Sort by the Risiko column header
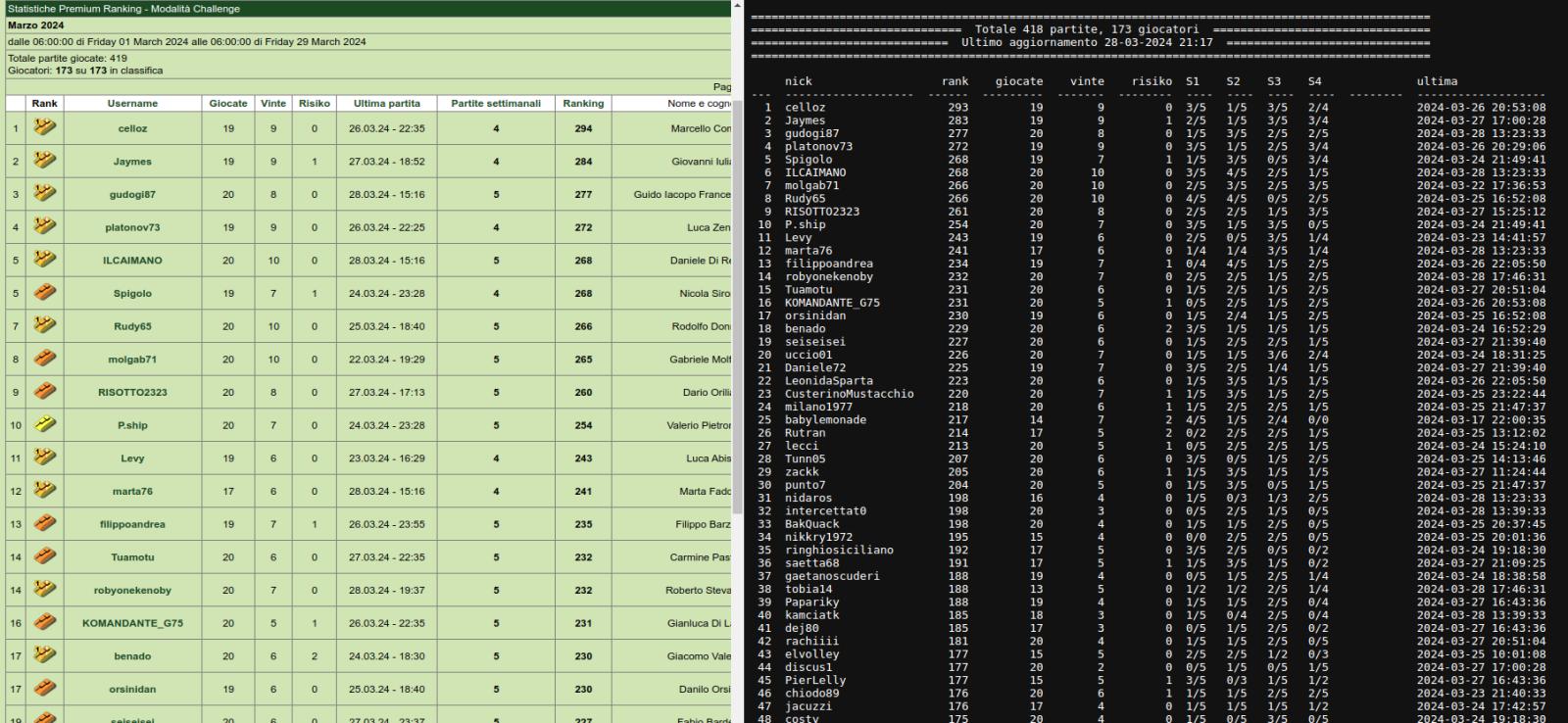The image size is (1568, 723). 315,103
